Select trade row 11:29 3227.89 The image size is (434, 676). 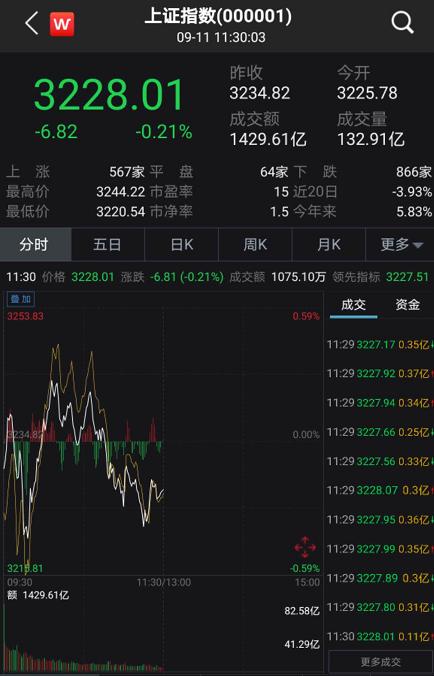pos(379,578)
